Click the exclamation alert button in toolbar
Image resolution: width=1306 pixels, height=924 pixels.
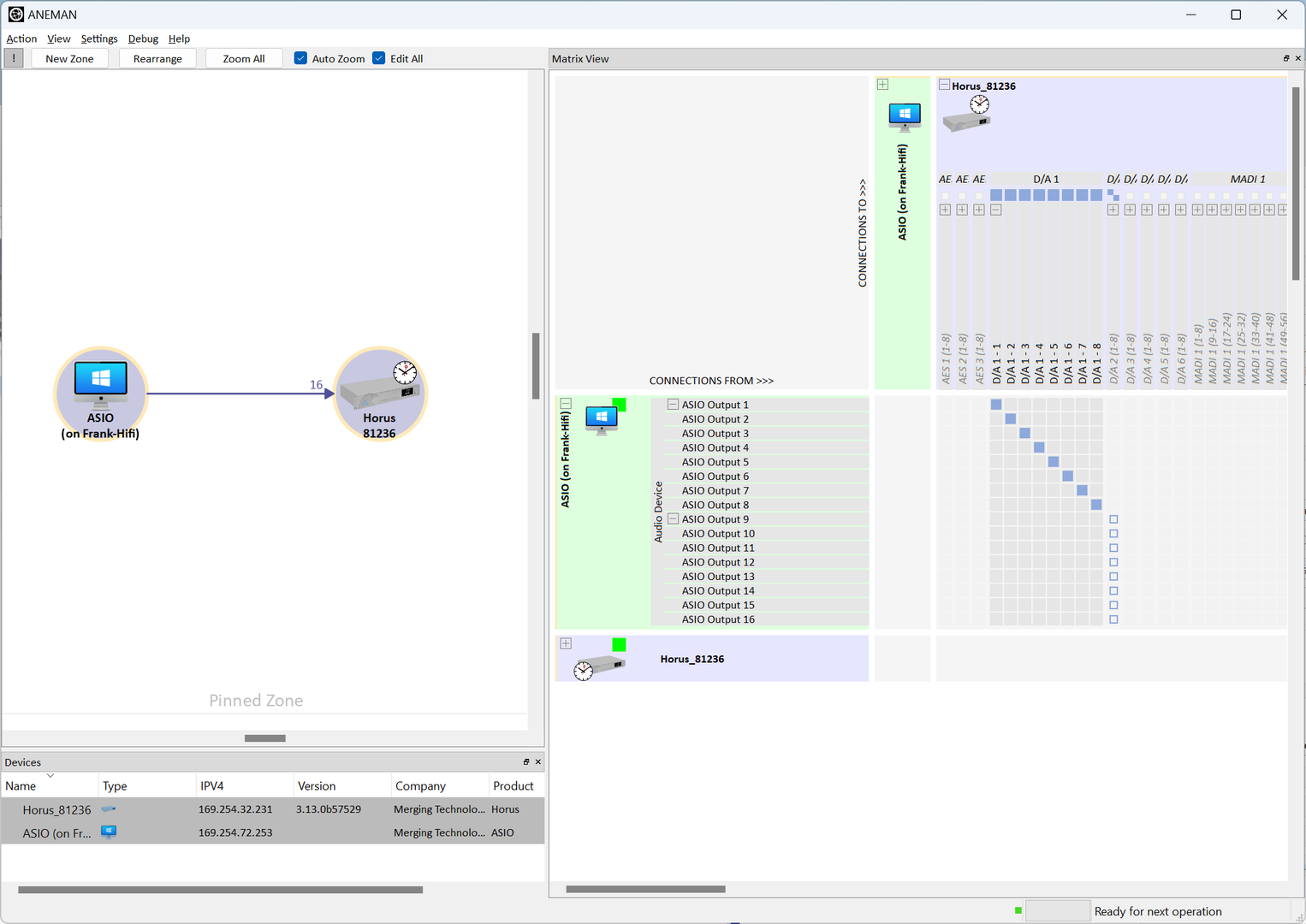[x=14, y=58]
